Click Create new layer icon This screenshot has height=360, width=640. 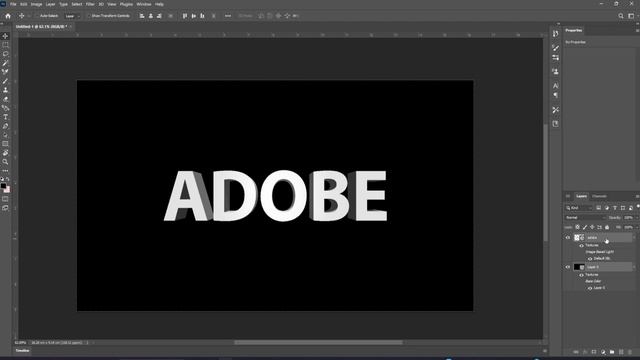coord(621,352)
